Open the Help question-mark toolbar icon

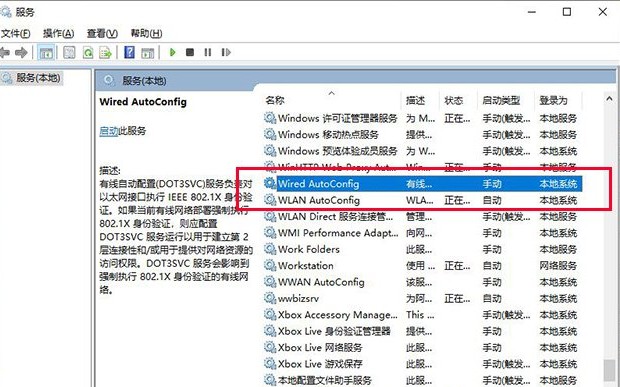[x=129, y=52]
